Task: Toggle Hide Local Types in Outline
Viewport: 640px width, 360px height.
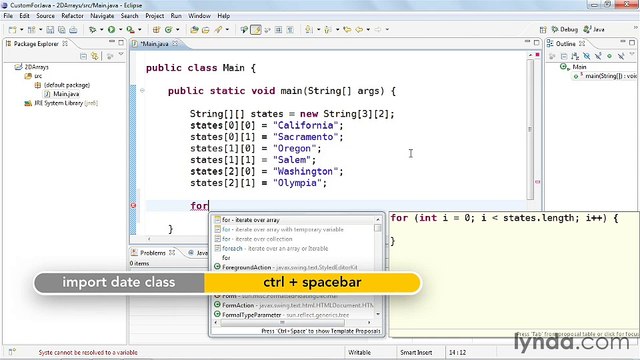Action: point(621,56)
